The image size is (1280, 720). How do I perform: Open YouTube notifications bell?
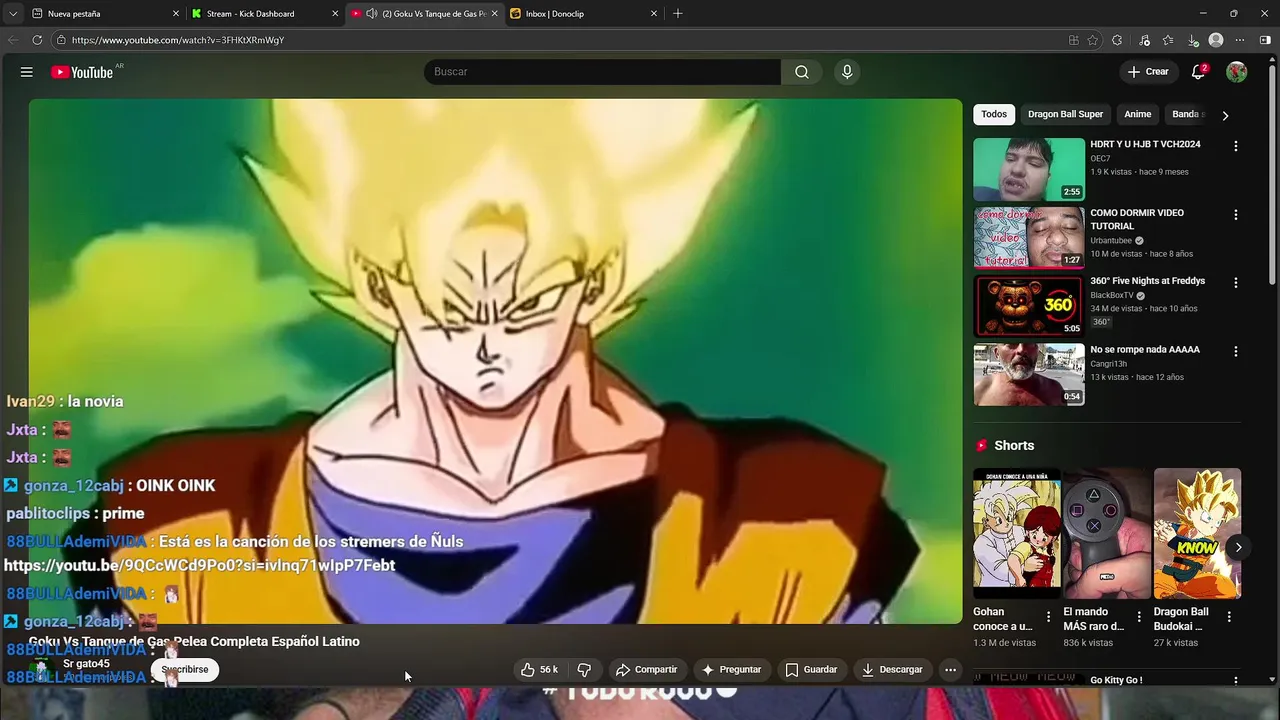pos(1198,72)
